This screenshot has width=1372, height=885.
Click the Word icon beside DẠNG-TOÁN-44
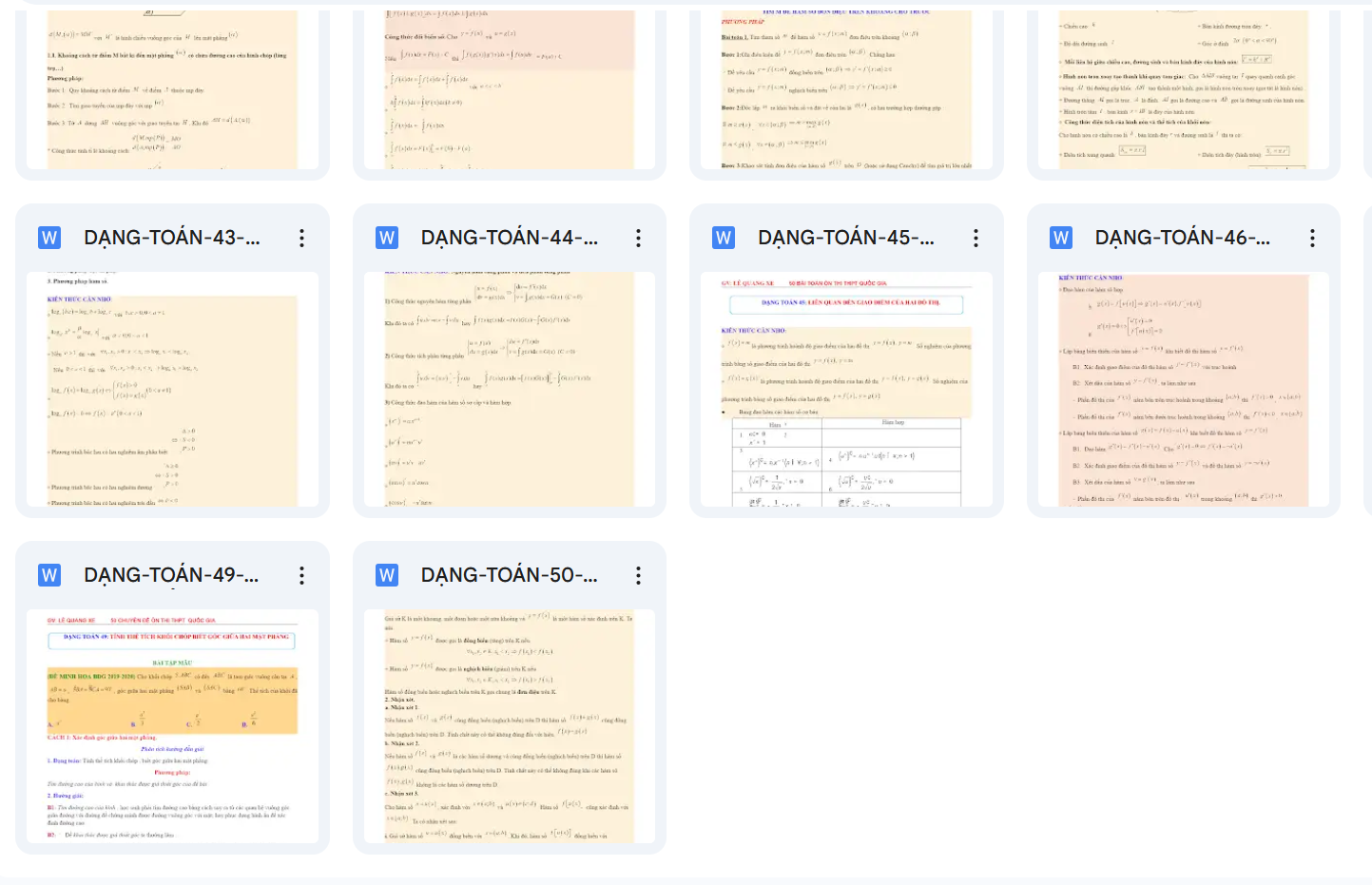click(x=387, y=238)
